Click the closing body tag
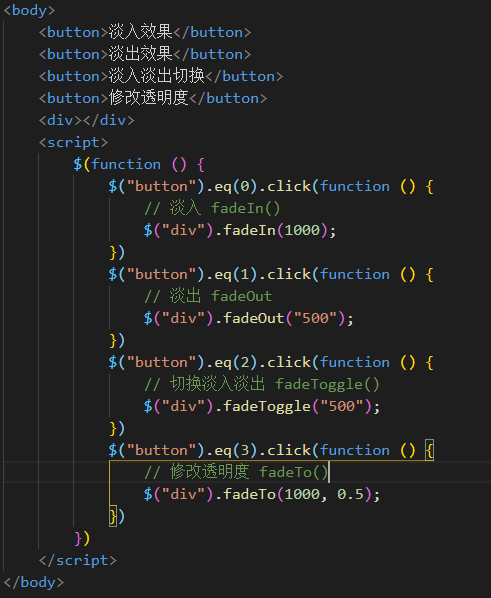491x598 pixels. click(34, 583)
